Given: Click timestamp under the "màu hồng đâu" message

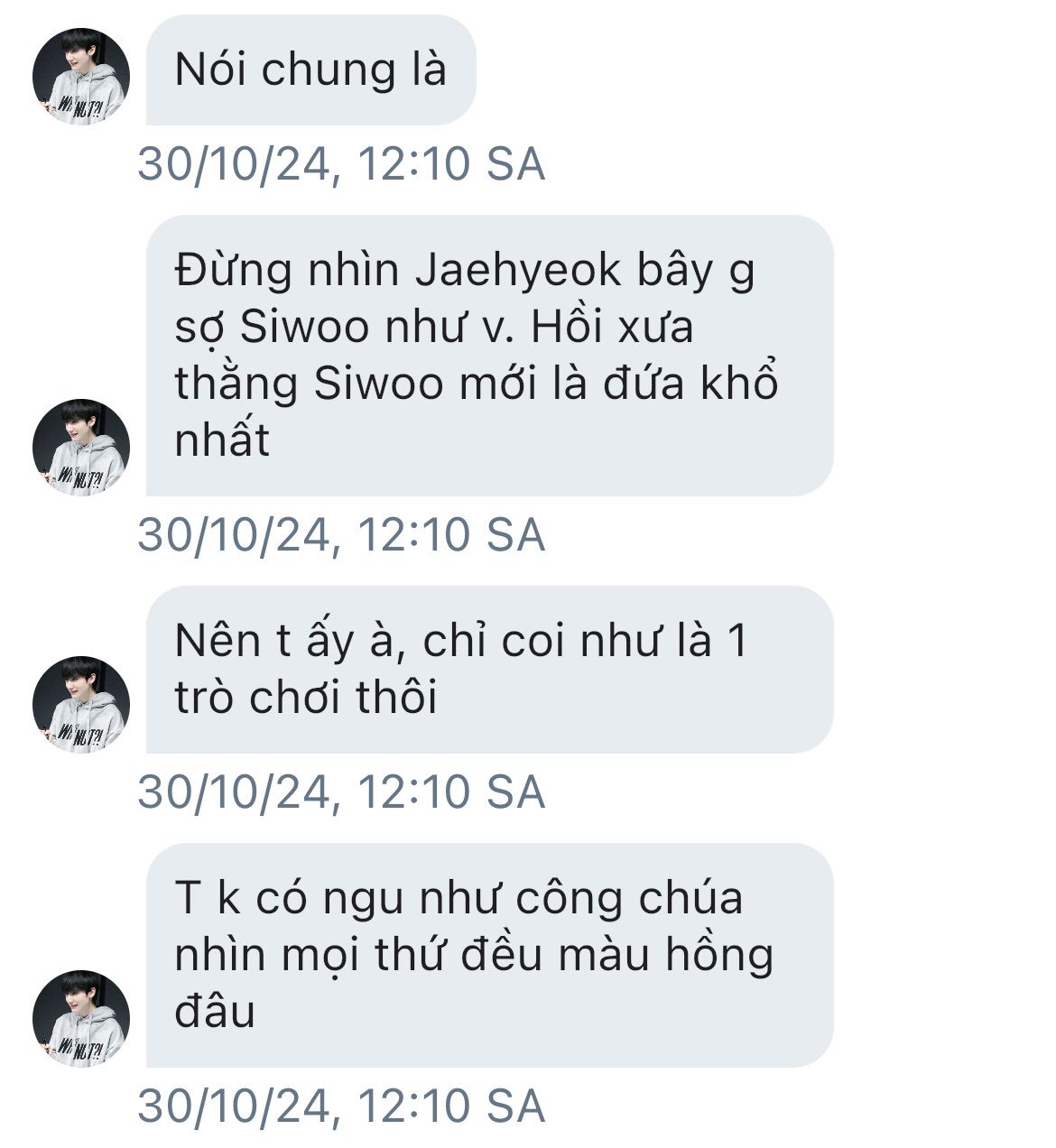Looking at the screenshot, I should (x=341, y=1106).
